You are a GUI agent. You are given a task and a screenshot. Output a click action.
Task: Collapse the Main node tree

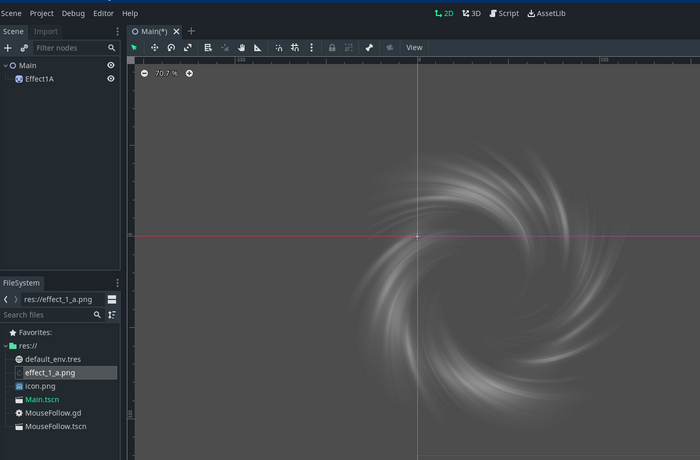click(x=5, y=65)
